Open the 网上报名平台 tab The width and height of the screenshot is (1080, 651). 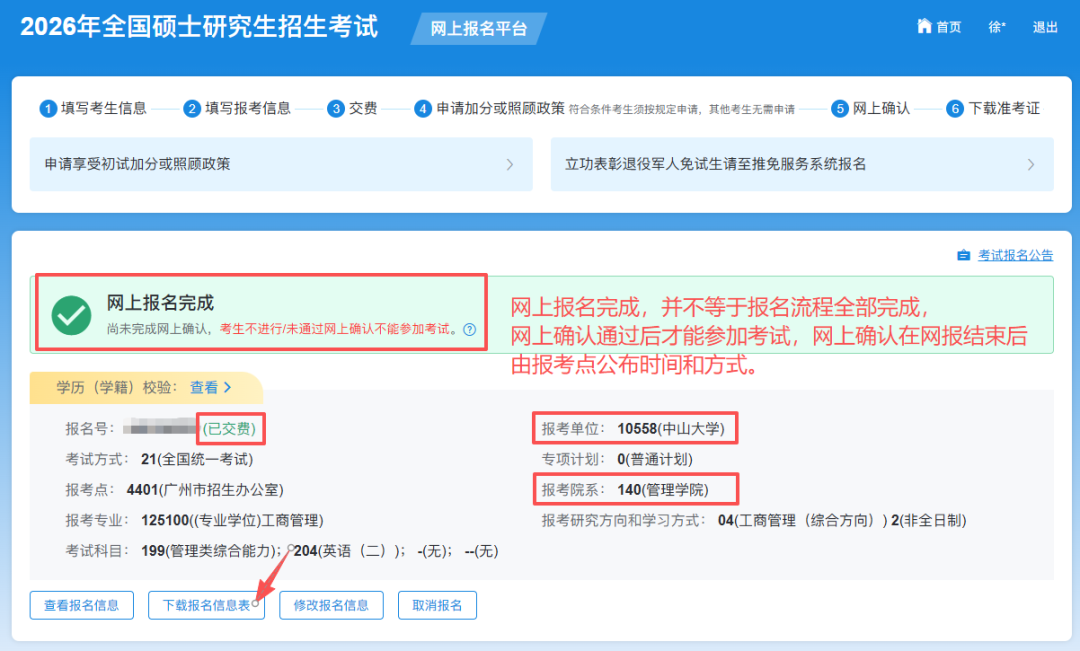478,29
